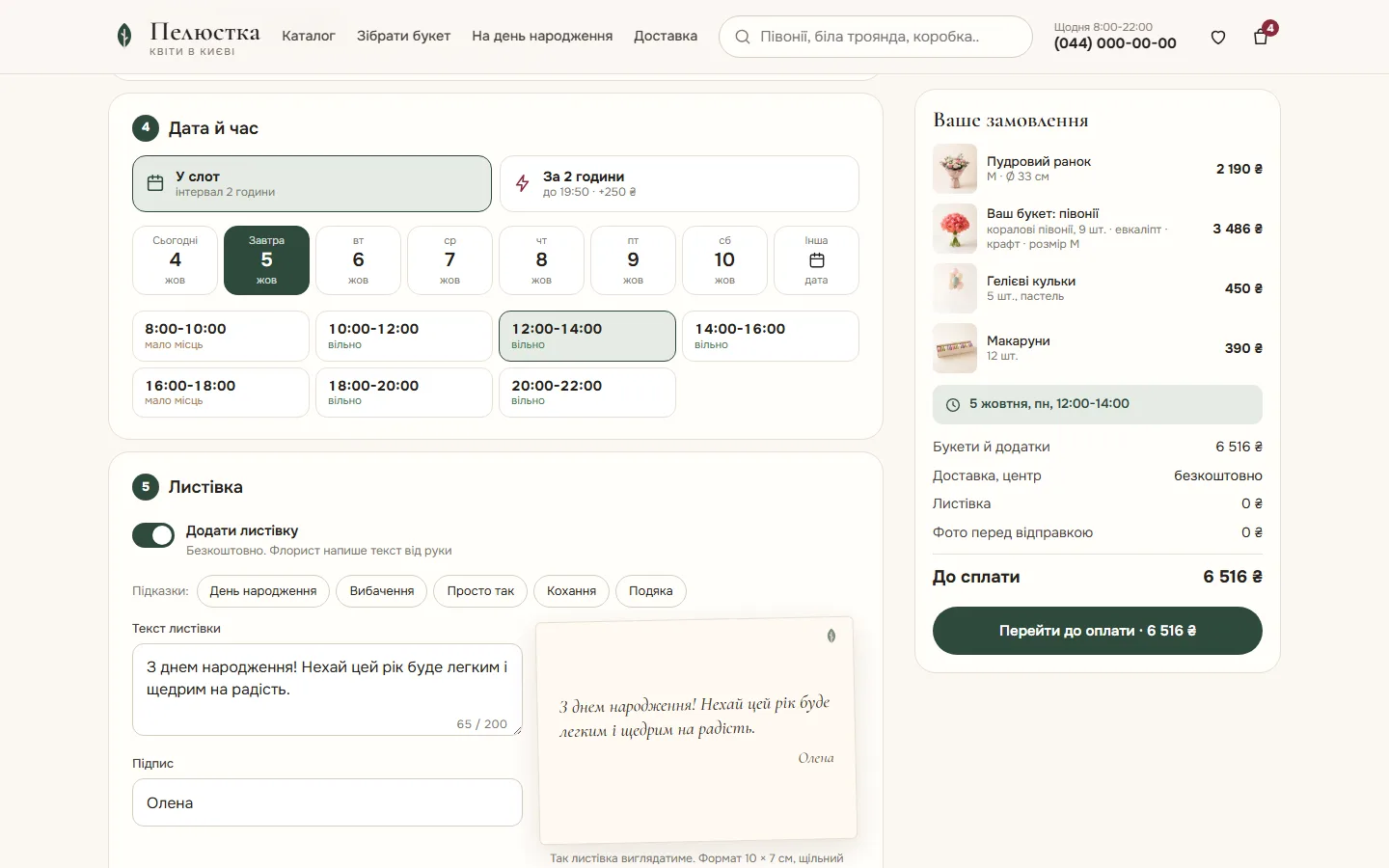Pick the 18:00-20:00 time slot

404,393
